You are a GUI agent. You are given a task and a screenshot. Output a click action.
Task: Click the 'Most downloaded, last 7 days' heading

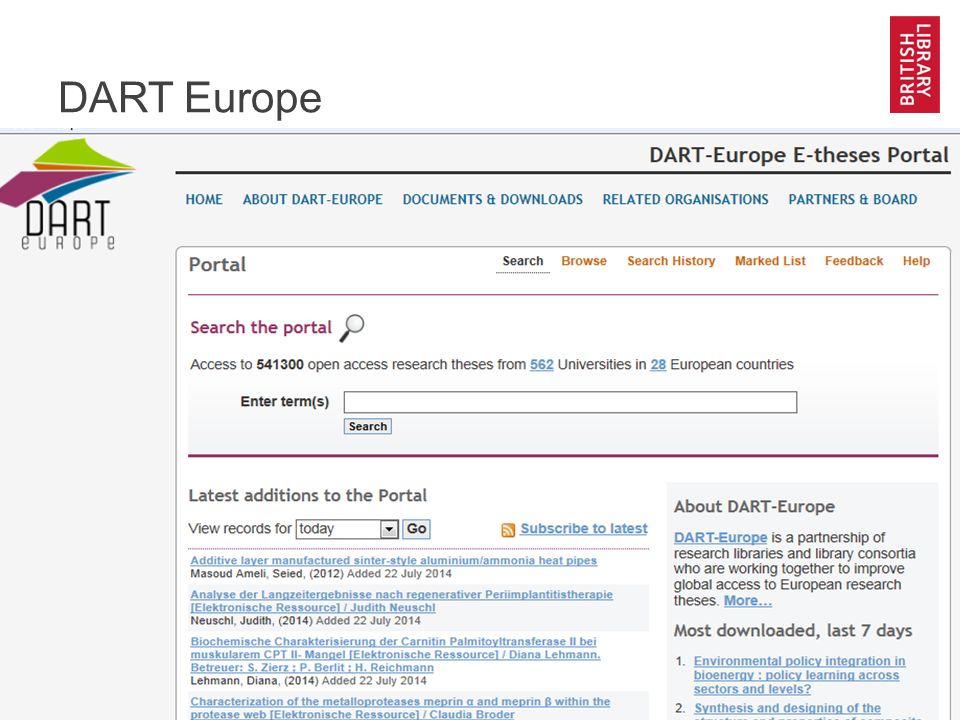793,631
